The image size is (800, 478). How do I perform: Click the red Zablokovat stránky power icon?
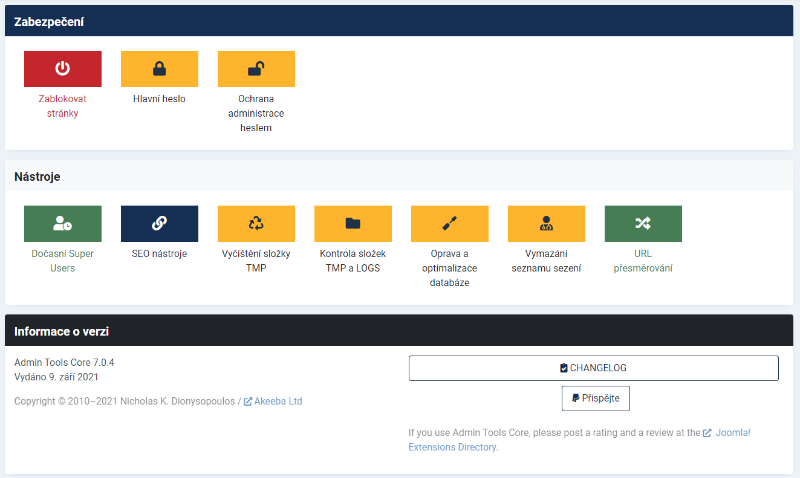click(62, 69)
